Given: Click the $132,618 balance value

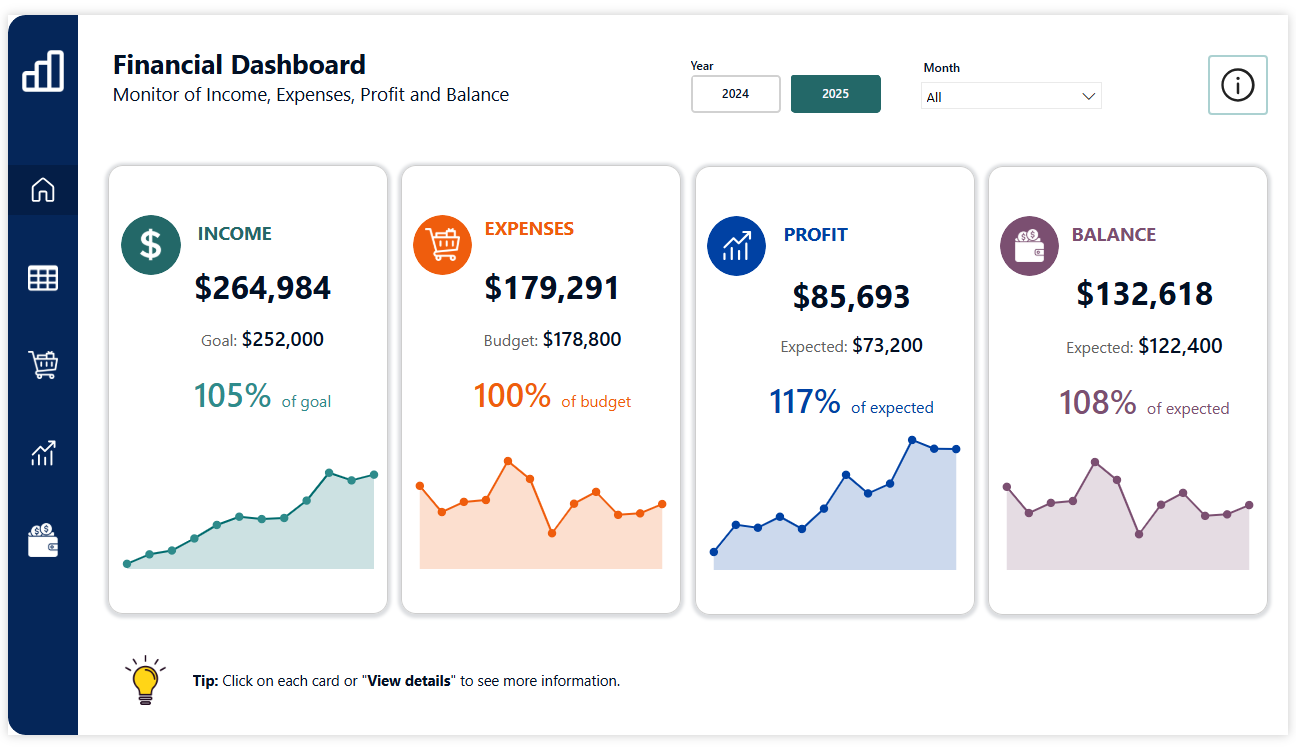Looking at the screenshot, I should pos(1145,294).
